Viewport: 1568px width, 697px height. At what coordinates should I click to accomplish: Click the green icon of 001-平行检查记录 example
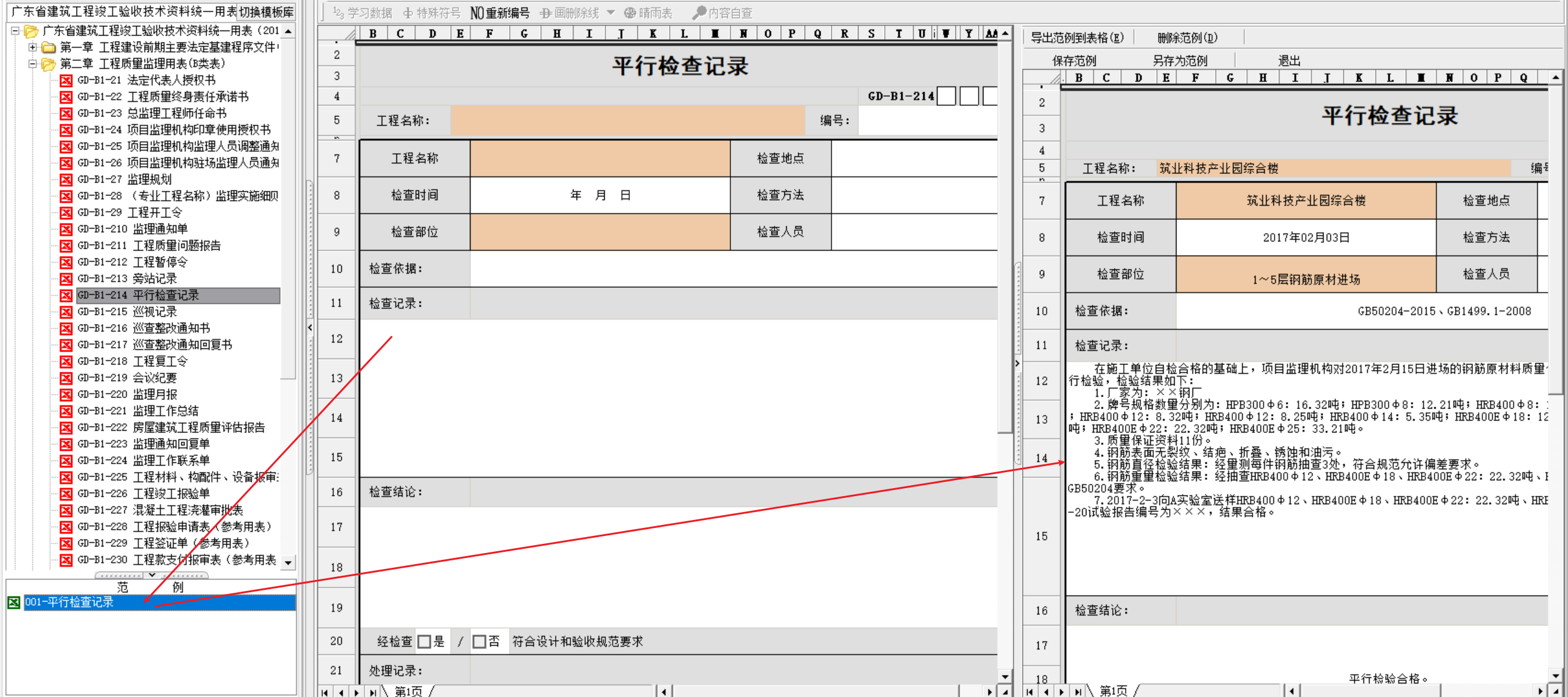13,603
